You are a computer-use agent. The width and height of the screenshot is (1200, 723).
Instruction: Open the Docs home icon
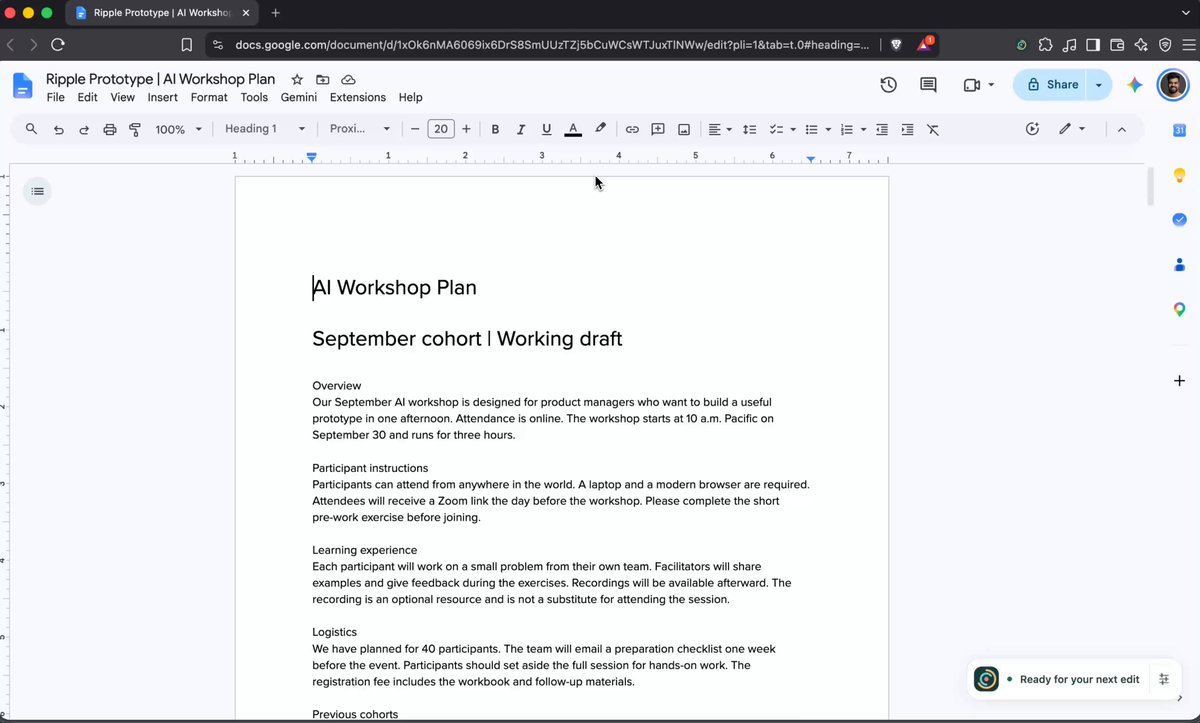(x=22, y=86)
